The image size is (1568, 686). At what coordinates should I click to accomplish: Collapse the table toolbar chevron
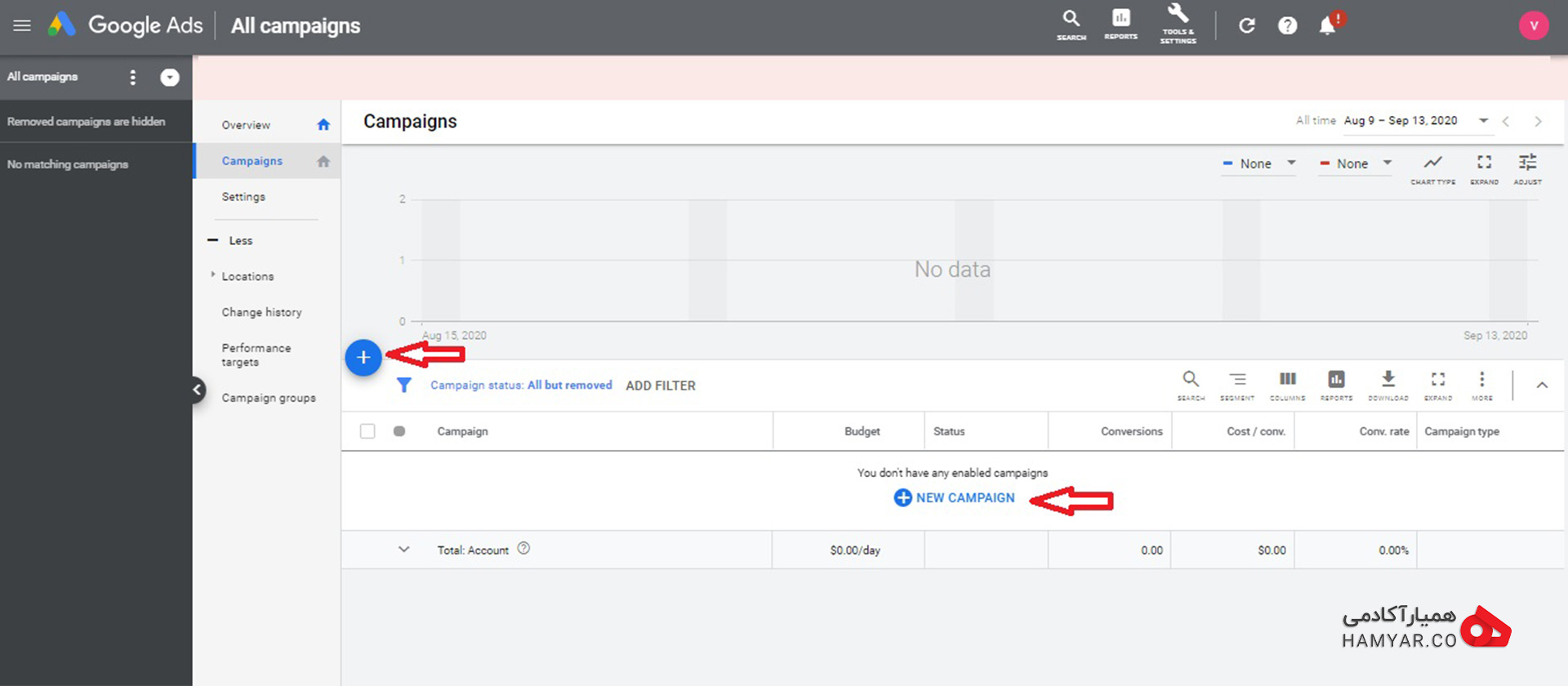click(1541, 385)
